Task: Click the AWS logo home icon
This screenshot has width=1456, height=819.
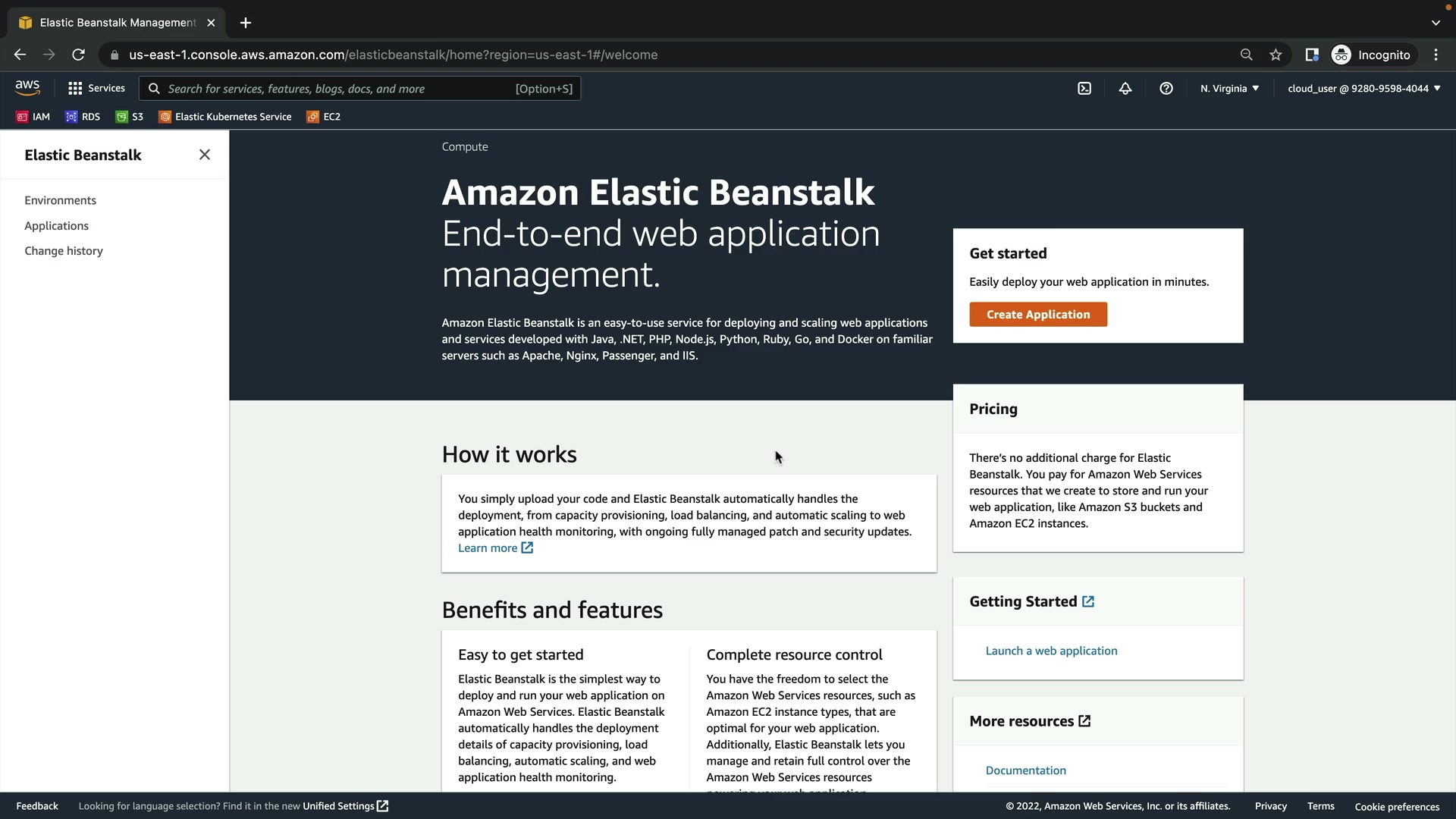Action: [27, 88]
